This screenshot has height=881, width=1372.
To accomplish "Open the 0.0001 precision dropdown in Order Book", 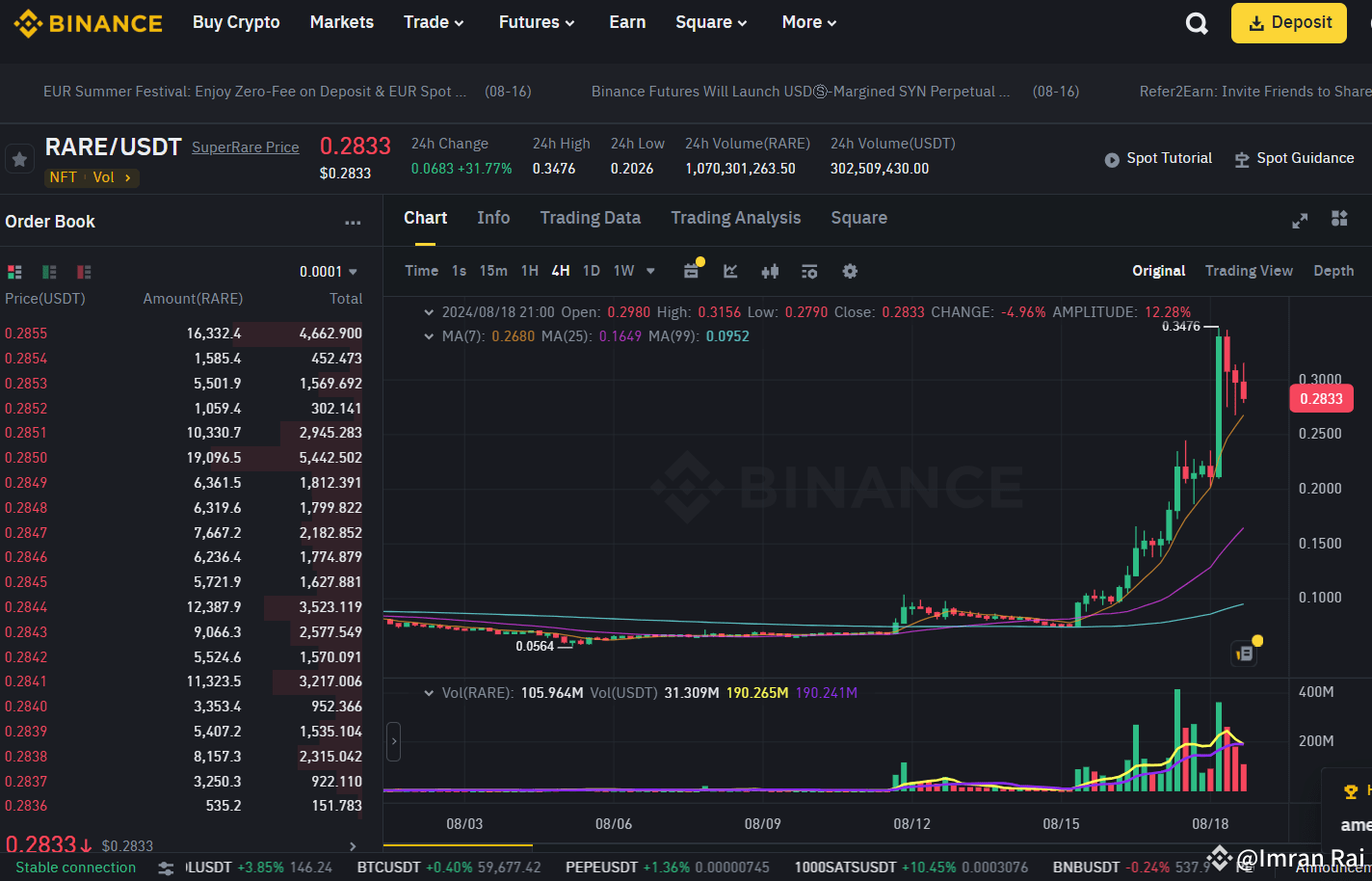I will click(328, 271).
